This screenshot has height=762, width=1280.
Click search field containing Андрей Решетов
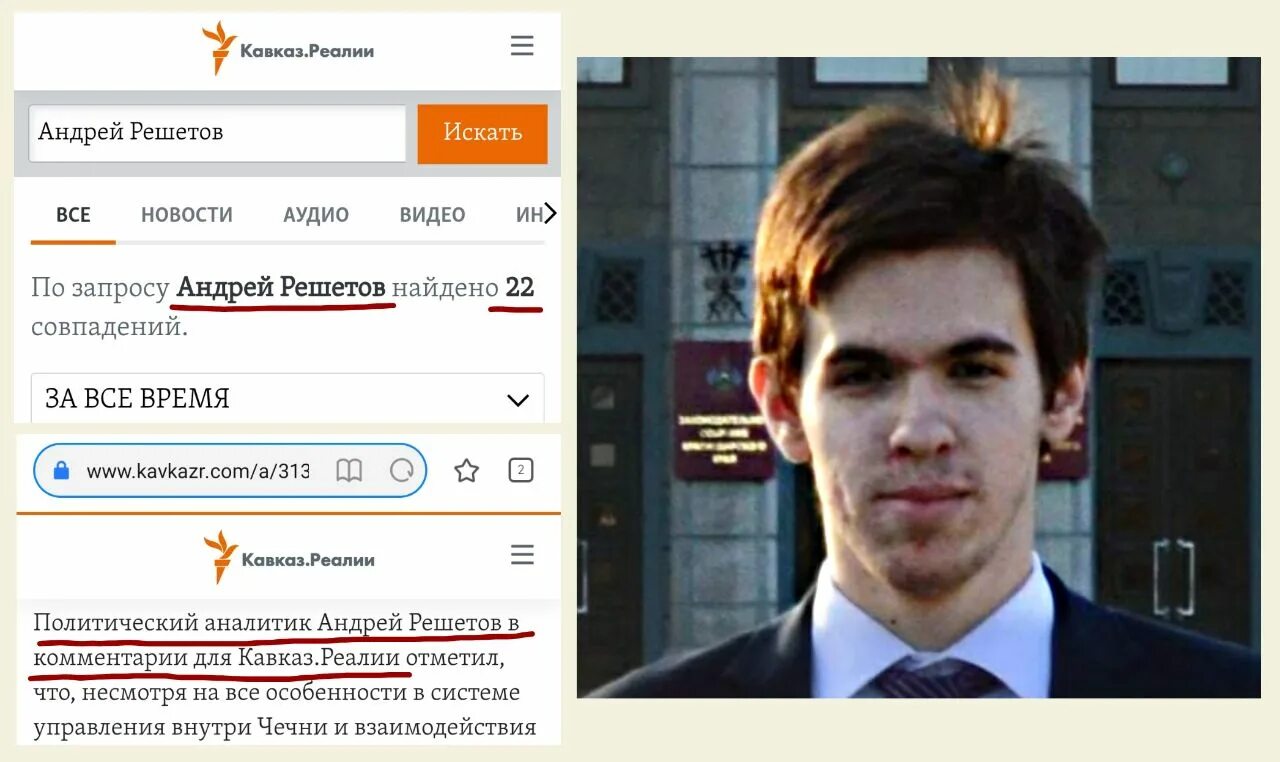[x=217, y=133]
